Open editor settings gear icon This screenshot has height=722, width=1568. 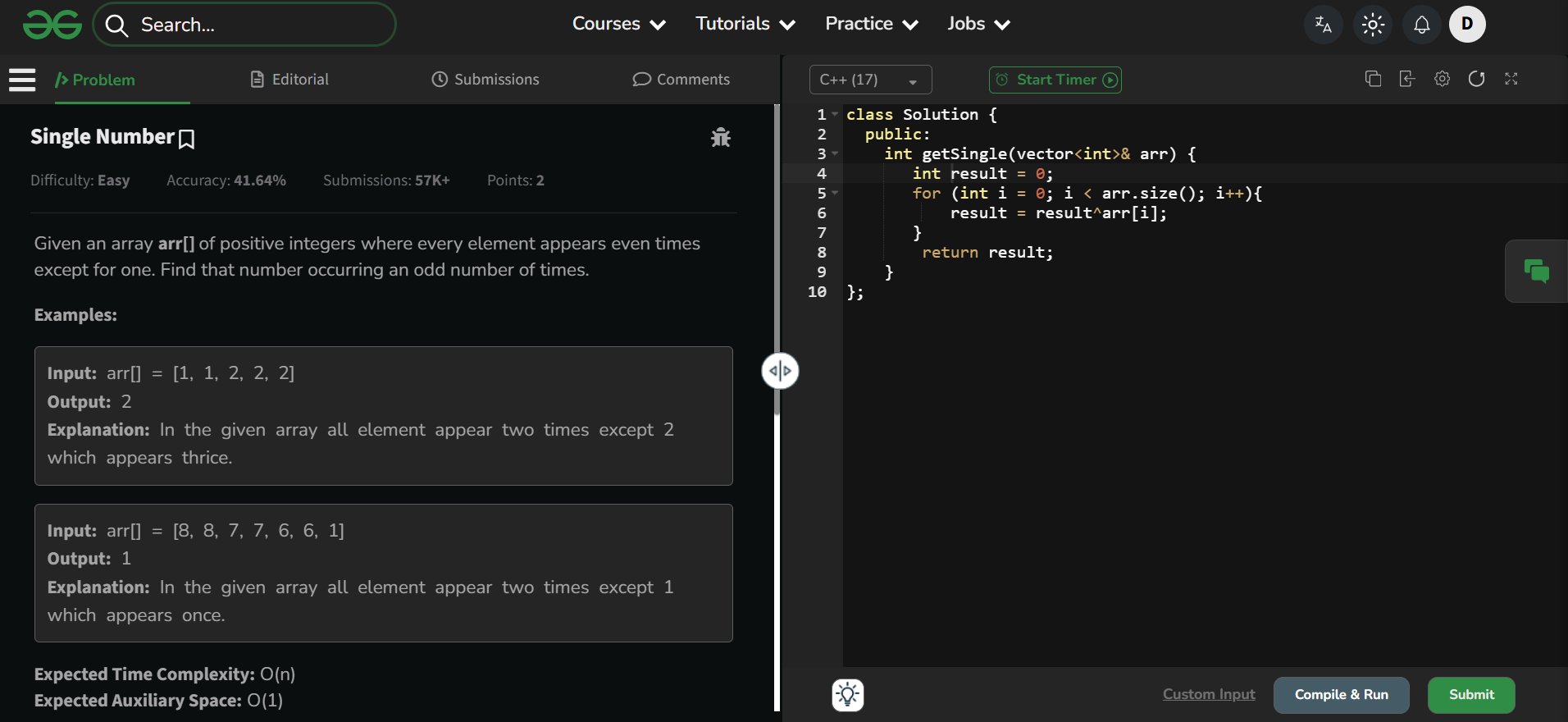coord(1442,79)
